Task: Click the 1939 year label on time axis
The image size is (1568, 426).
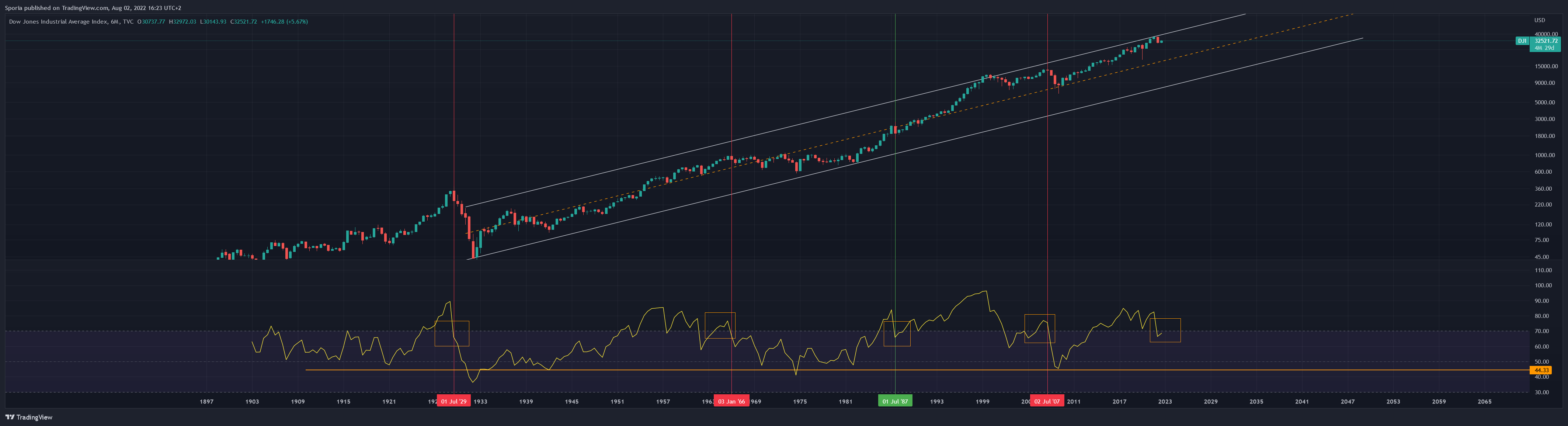Action: point(526,402)
